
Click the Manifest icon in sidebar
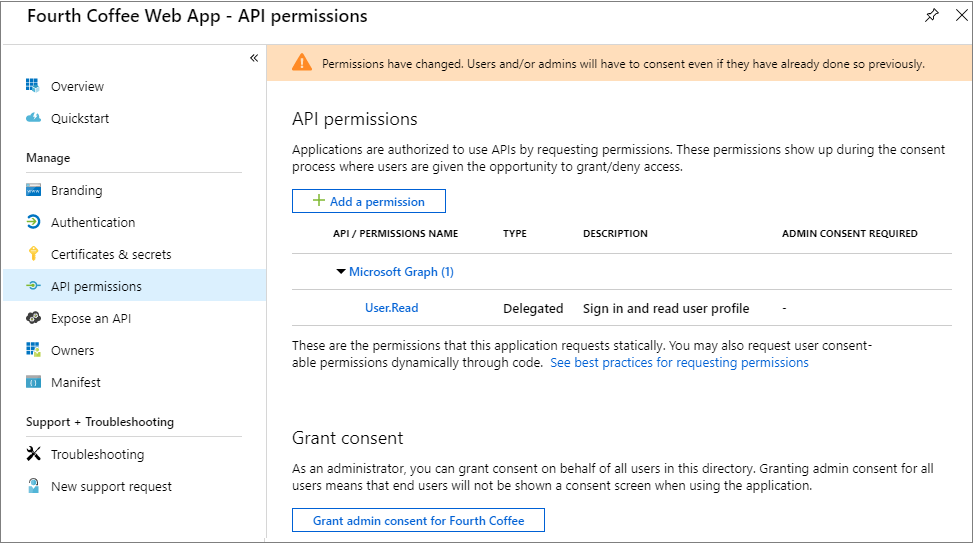click(x=33, y=382)
